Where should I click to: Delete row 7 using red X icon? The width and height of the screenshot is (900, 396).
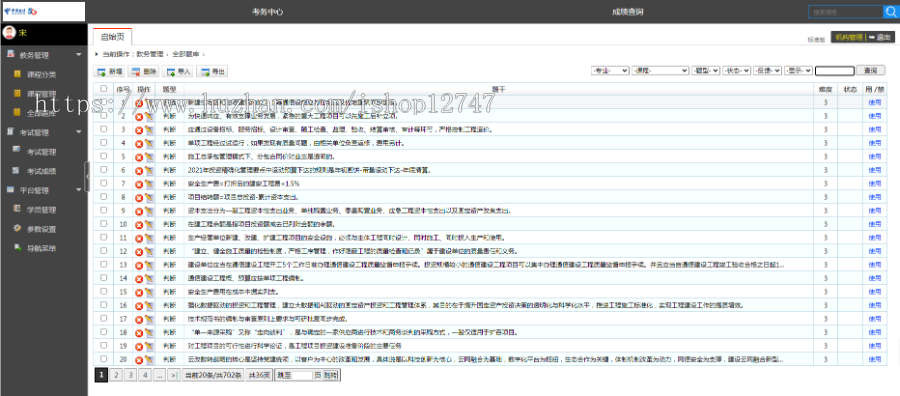pos(138,184)
